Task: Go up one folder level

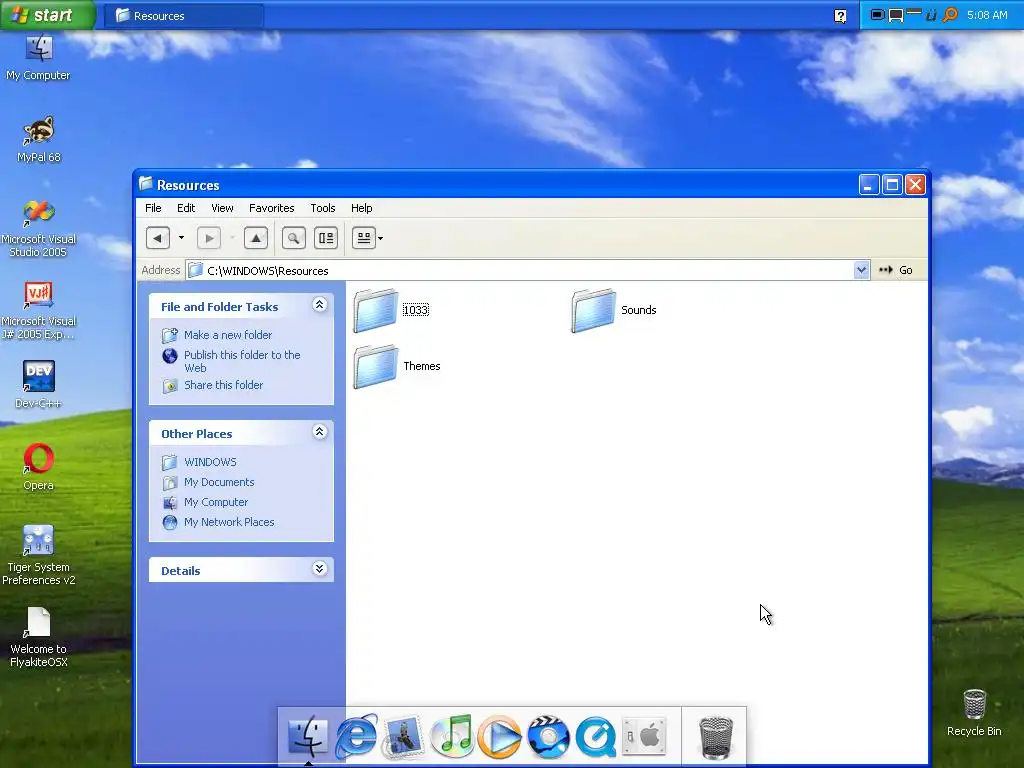Action: click(256, 238)
